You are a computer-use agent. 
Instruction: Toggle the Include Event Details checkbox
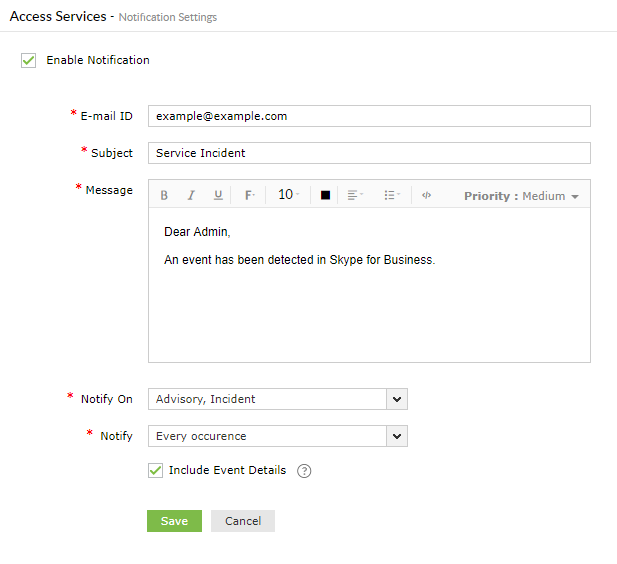(x=155, y=470)
